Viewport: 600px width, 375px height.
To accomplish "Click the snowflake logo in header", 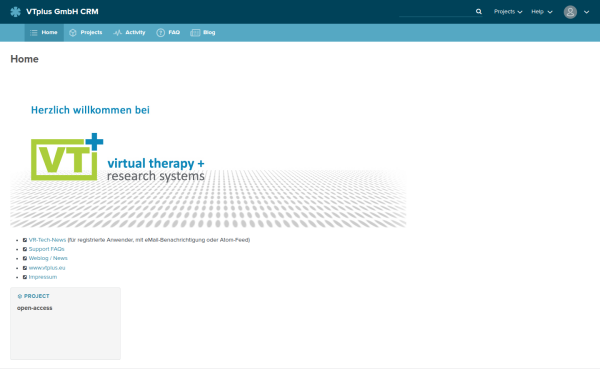I will pos(15,12).
